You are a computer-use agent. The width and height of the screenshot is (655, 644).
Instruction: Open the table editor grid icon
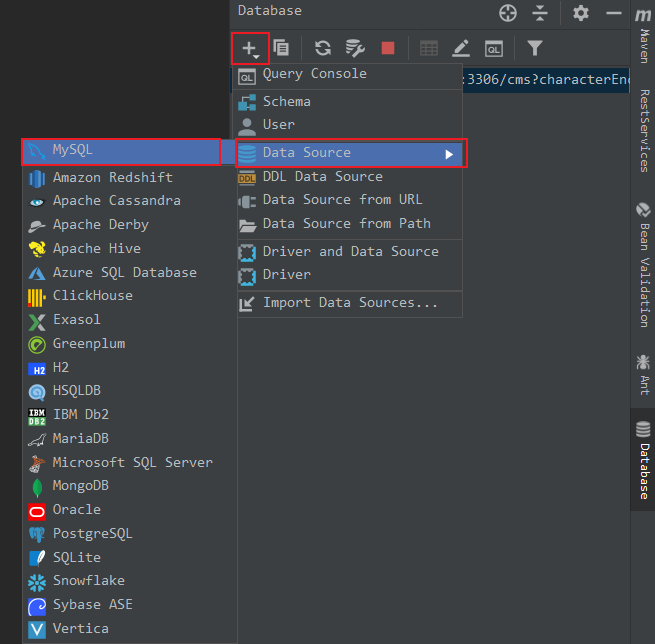(x=429, y=48)
